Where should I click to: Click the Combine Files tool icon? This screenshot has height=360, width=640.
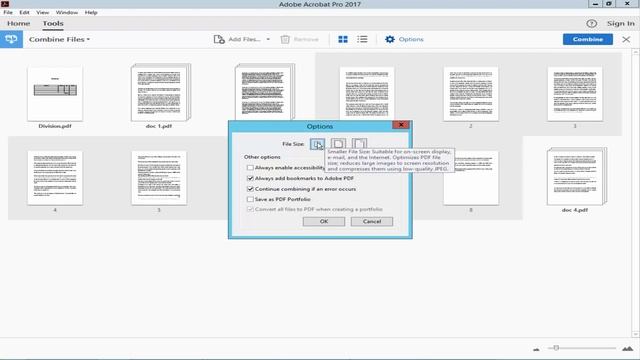tap(11, 39)
